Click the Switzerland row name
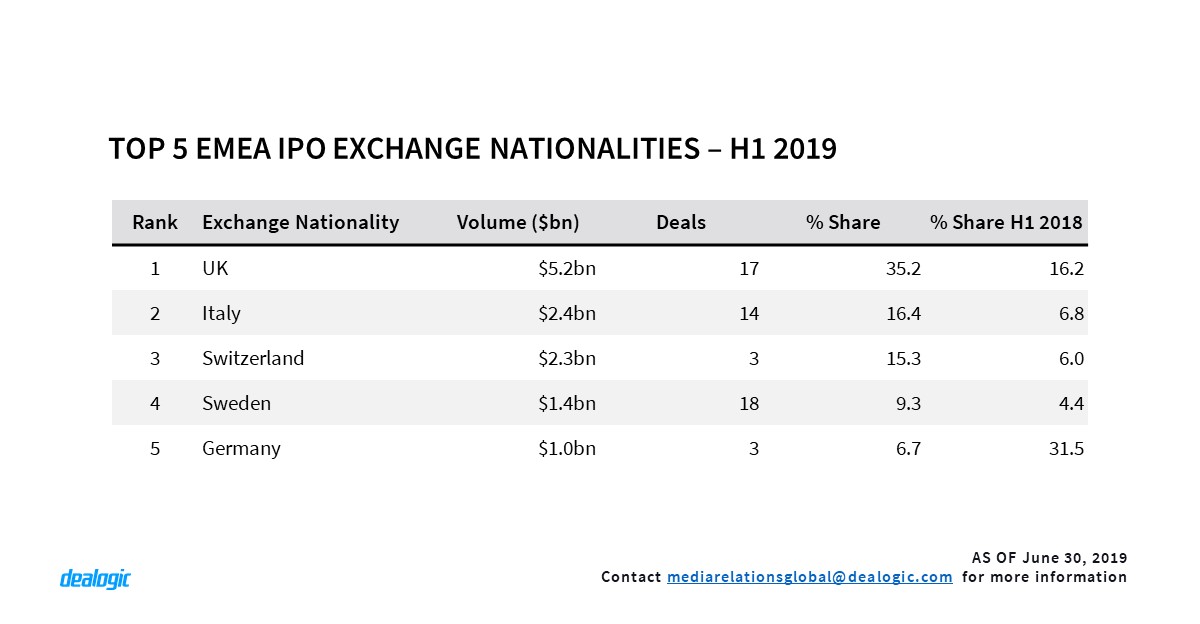The height and width of the screenshot is (624, 1200). [x=253, y=358]
